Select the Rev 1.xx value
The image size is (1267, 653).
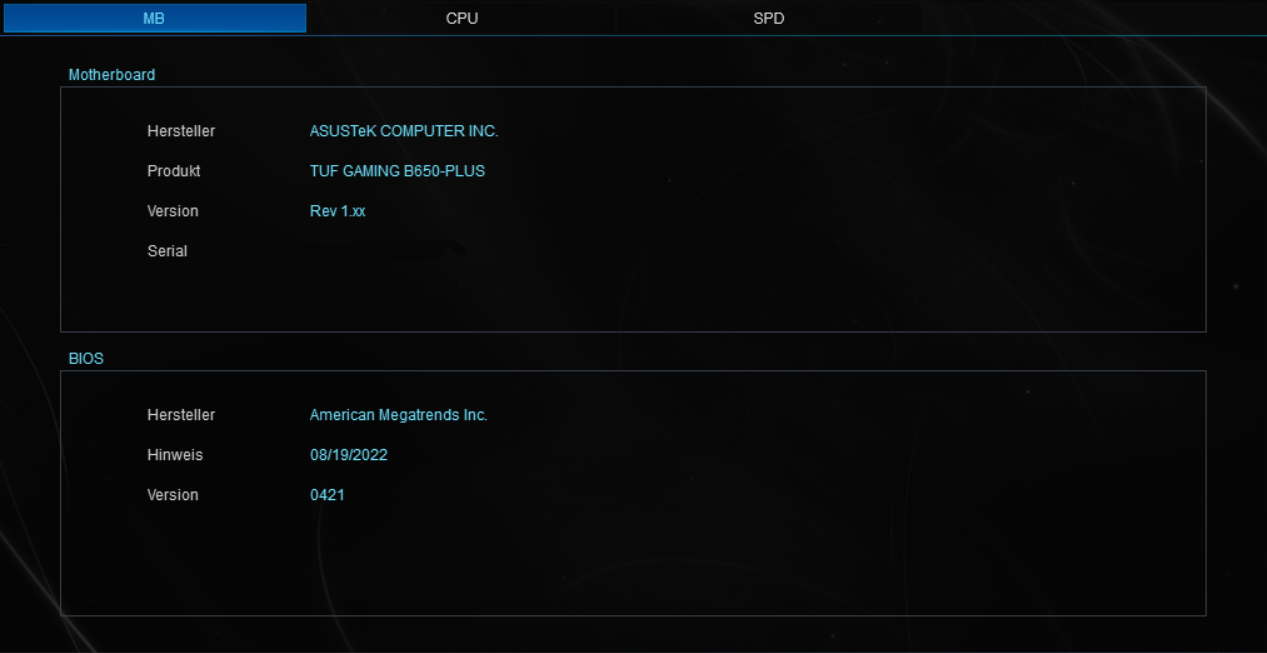pos(337,211)
